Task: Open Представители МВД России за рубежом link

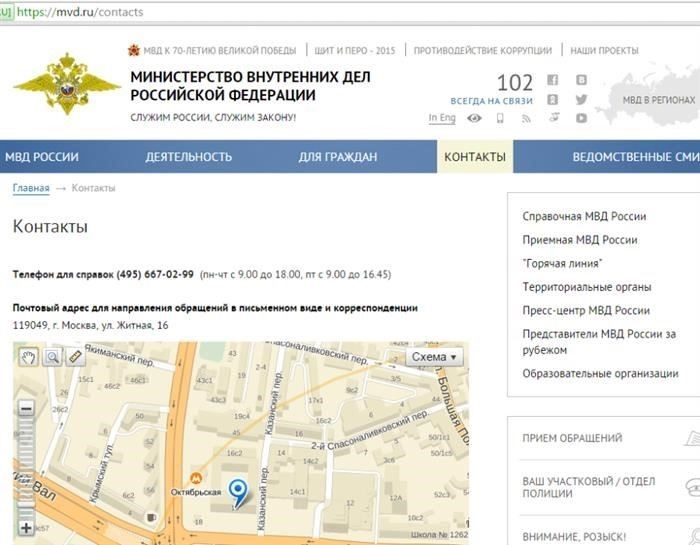Action: 599,342
